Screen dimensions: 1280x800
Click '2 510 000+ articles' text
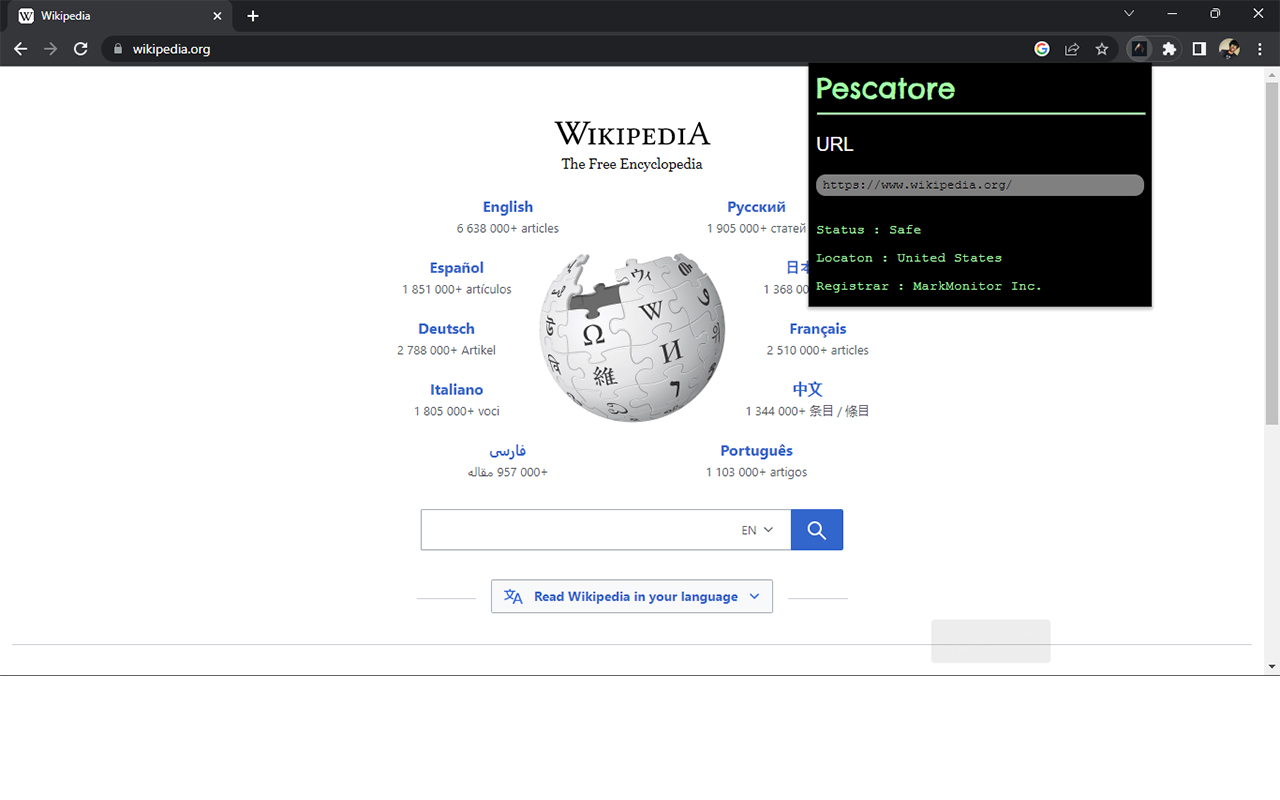click(x=818, y=351)
